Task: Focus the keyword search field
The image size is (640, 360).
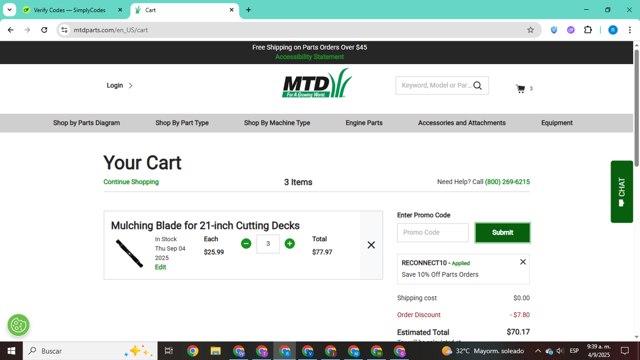Action: pos(436,85)
